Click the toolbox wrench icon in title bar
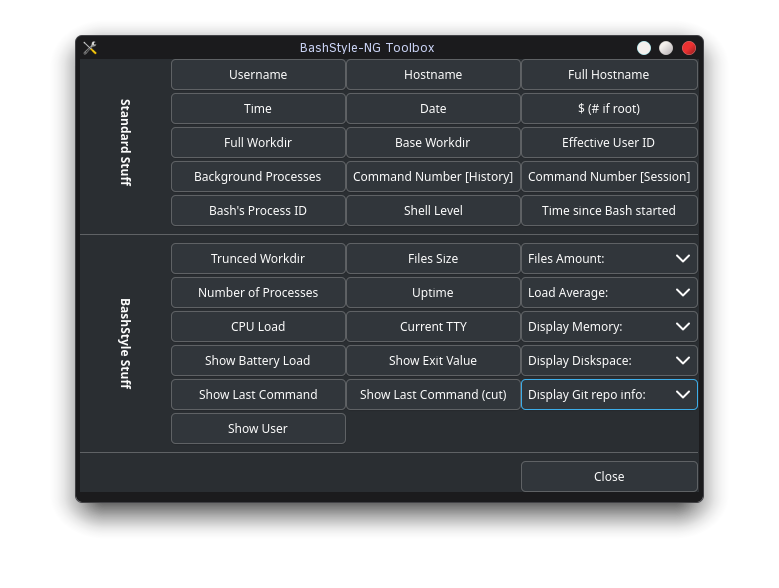This screenshot has width=779, height=588. [x=90, y=48]
